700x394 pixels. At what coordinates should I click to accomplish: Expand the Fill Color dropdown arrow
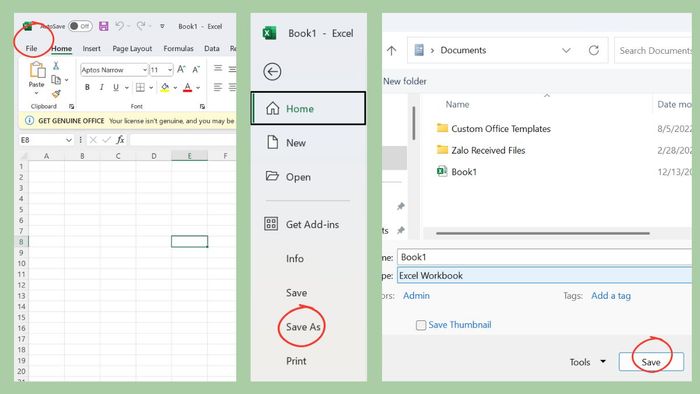coord(175,88)
